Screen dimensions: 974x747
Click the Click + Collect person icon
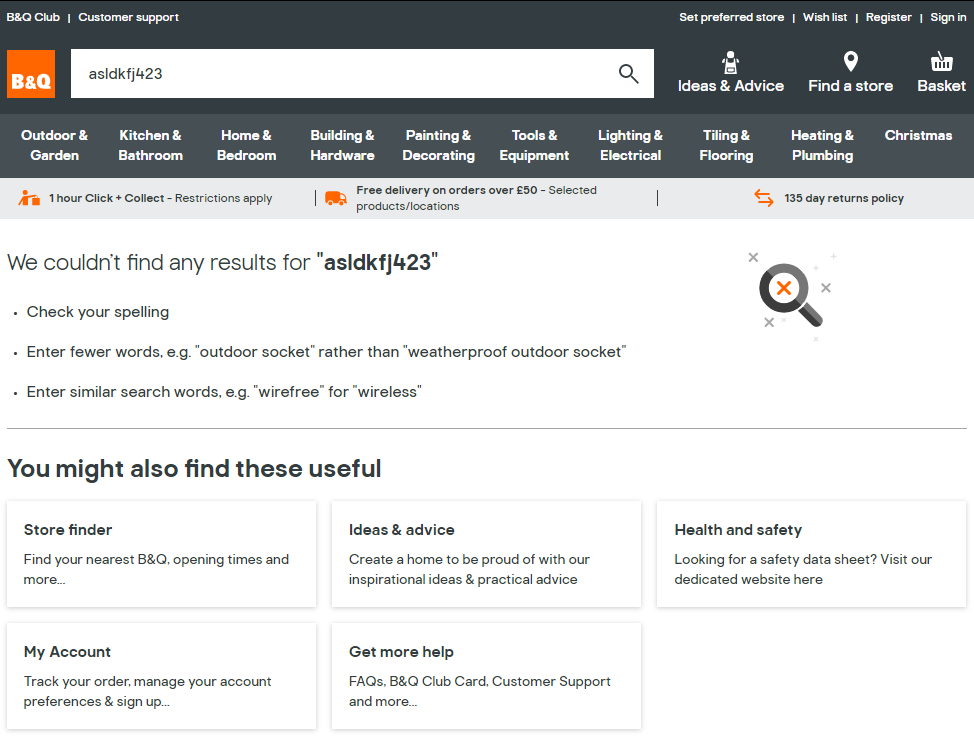29,198
